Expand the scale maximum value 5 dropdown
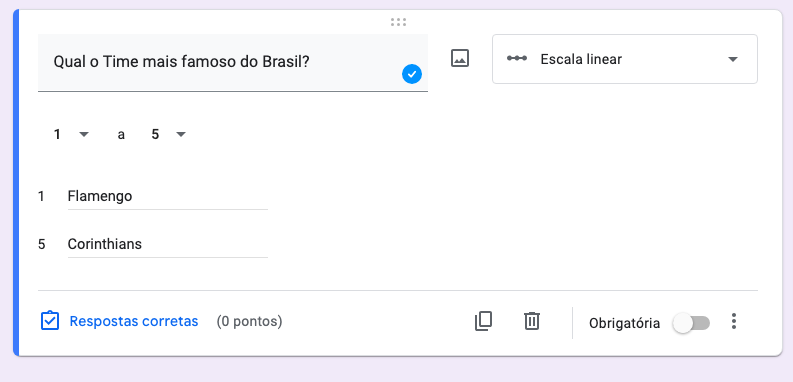793x382 pixels. [x=168, y=135]
